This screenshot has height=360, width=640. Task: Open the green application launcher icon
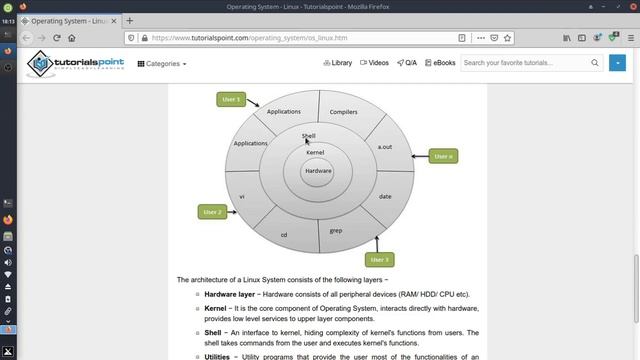[x=8, y=7]
